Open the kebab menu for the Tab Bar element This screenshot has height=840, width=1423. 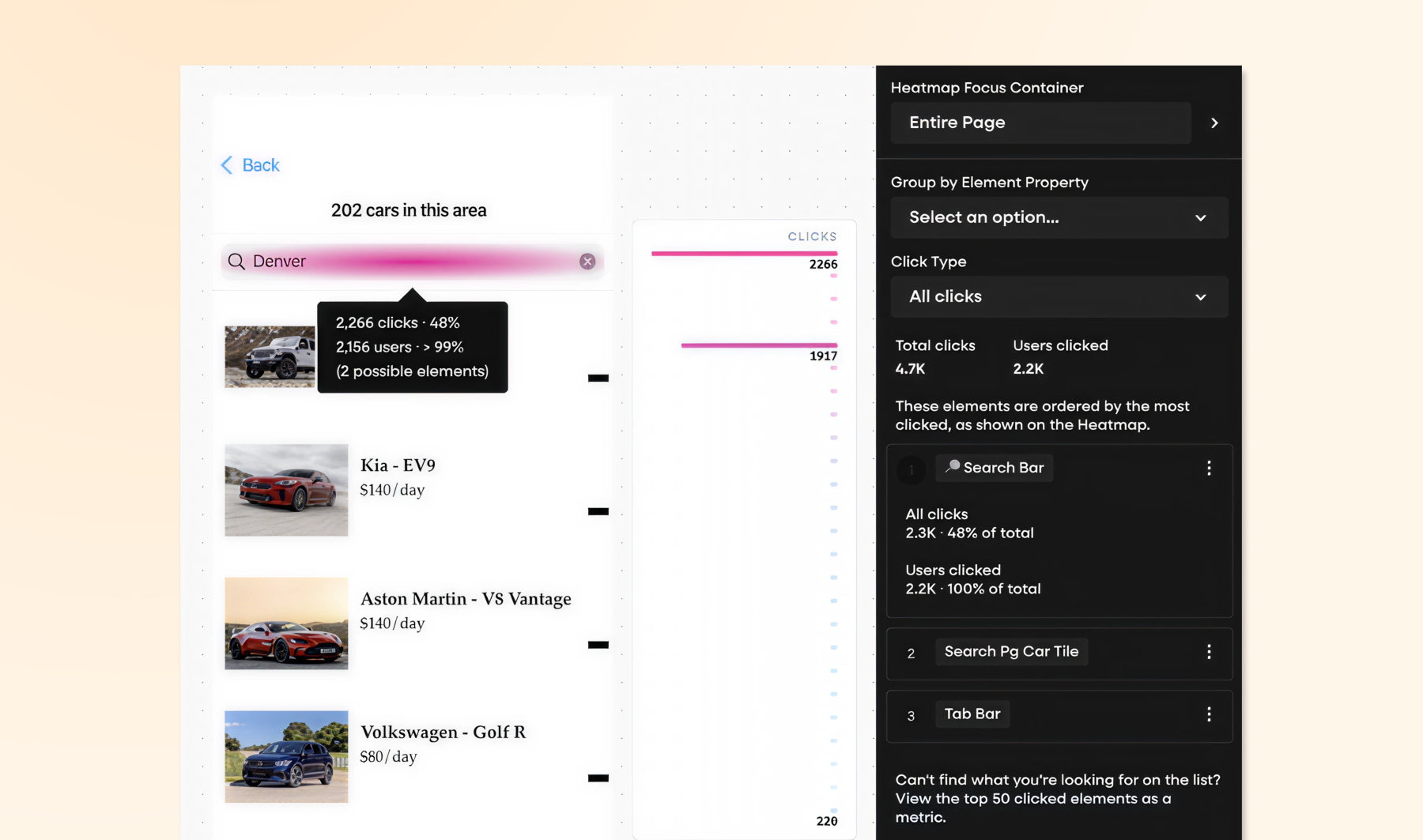tap(1209, 714)
